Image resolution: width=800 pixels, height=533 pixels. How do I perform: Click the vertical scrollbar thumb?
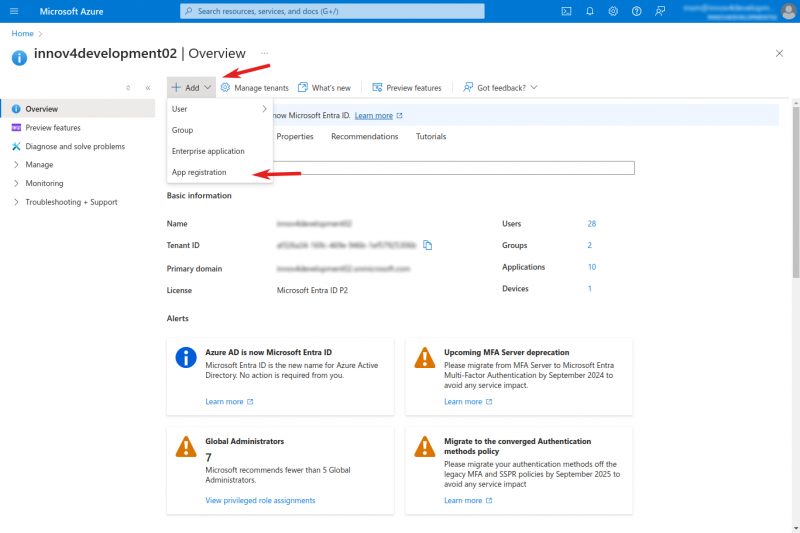pos(795,193)
